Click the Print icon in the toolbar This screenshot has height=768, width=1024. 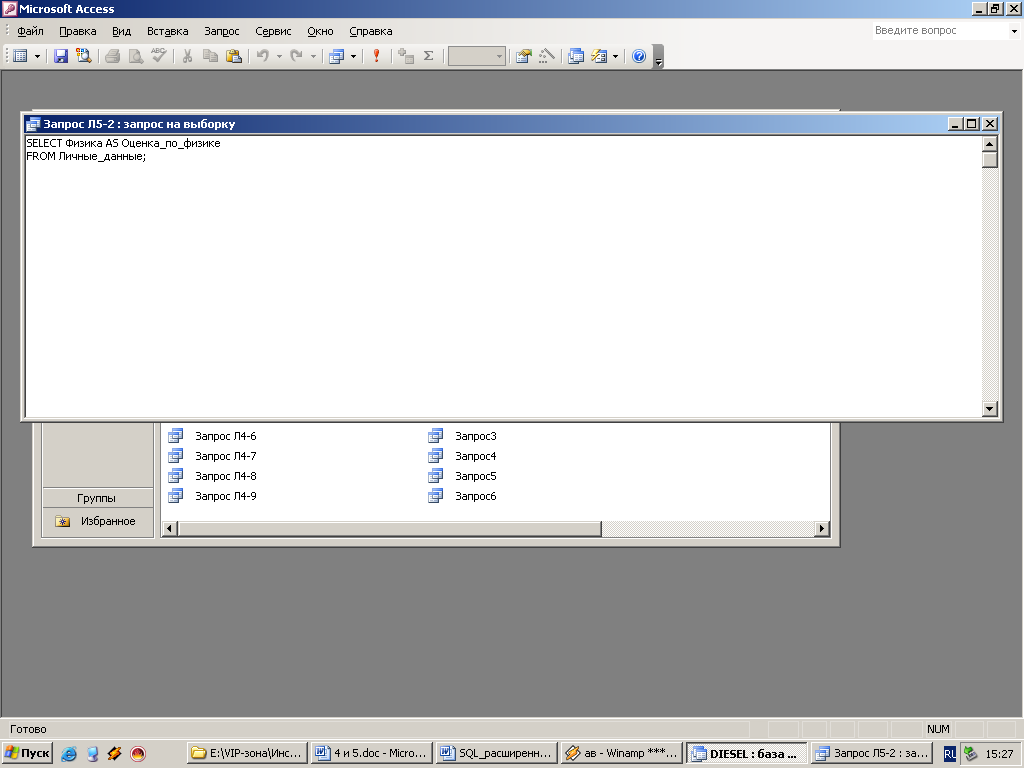point(112,56)
